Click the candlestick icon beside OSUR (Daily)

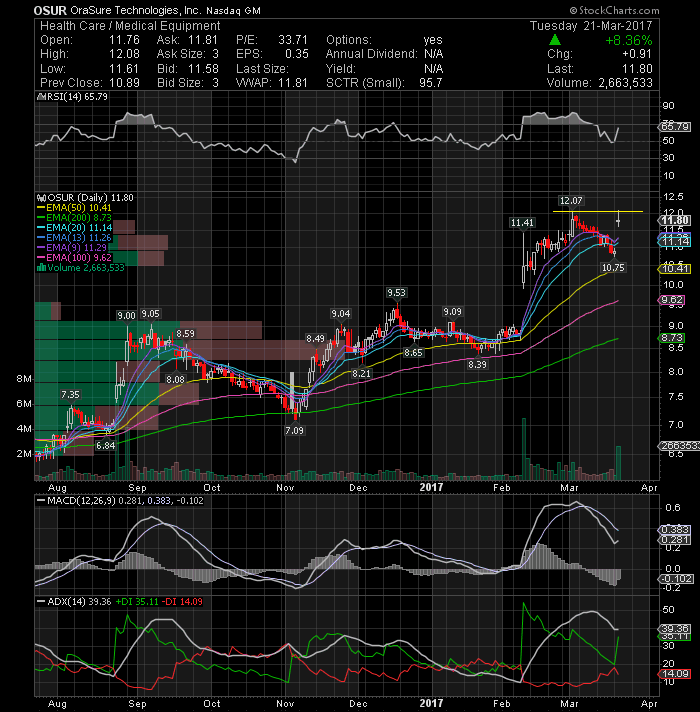41,198
